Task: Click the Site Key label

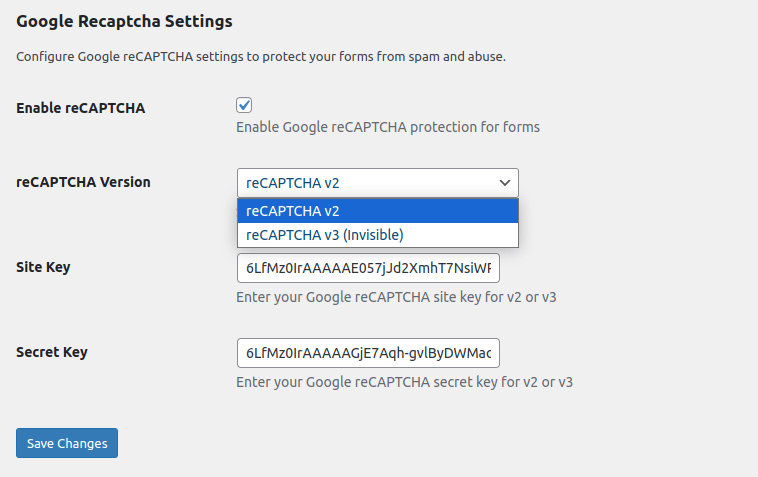Action: tap(43, 267)
